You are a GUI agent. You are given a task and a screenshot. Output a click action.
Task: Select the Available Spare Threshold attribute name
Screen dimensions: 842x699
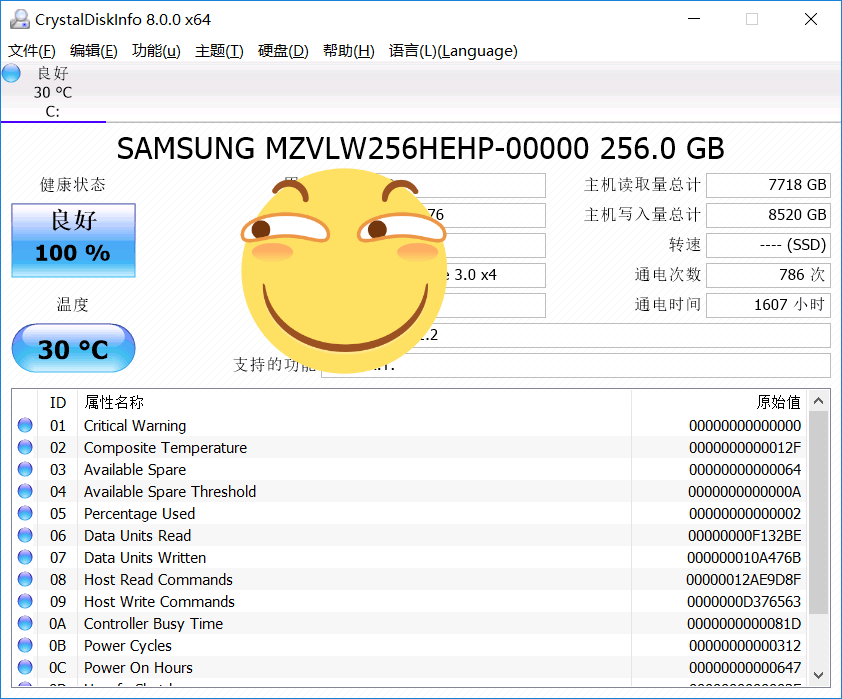point(170,492)
